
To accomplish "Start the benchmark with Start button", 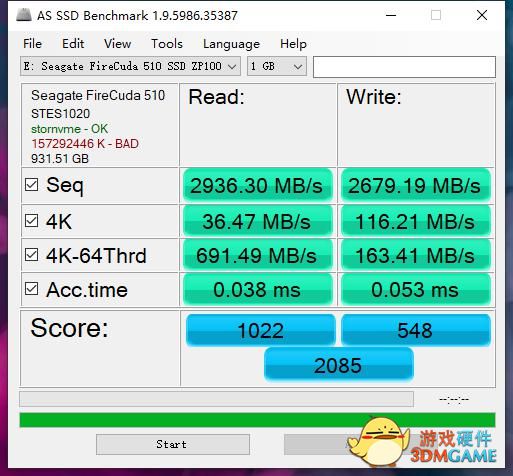I will point(173,444).
